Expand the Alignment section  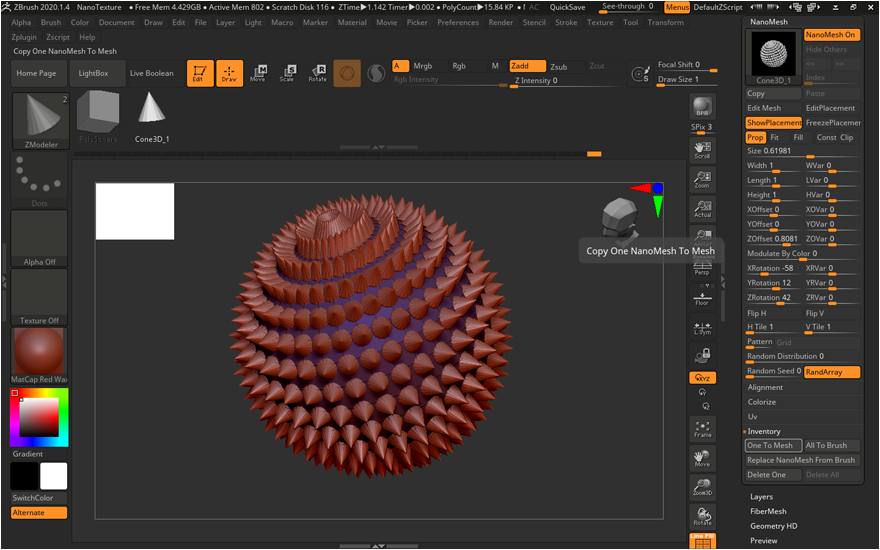pyautogui.click(x=766, y=388)
